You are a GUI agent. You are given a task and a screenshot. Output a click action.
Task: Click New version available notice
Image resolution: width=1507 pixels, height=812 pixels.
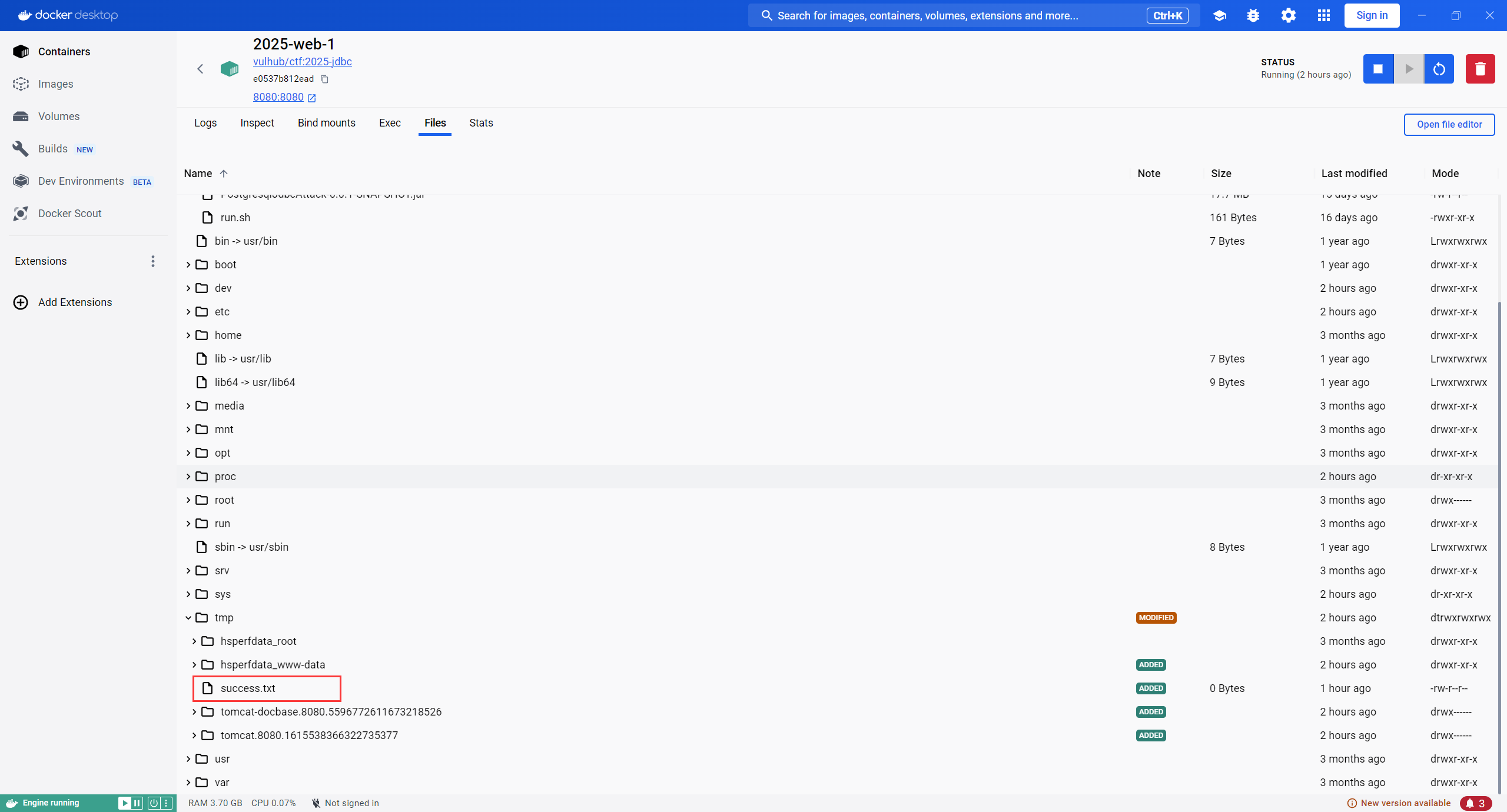[x=1399, y=803]
